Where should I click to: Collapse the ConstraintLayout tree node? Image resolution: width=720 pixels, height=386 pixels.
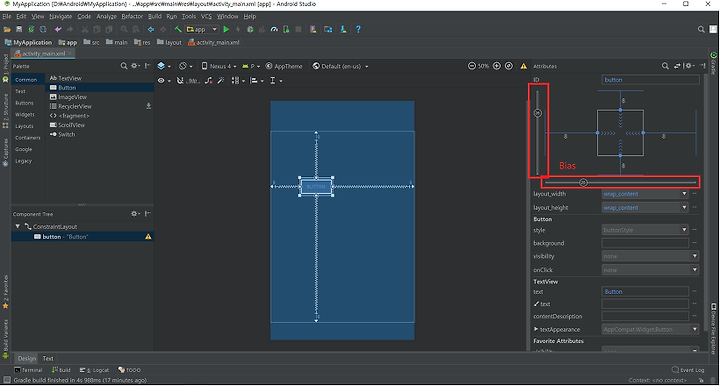click(x=17, y=226)
